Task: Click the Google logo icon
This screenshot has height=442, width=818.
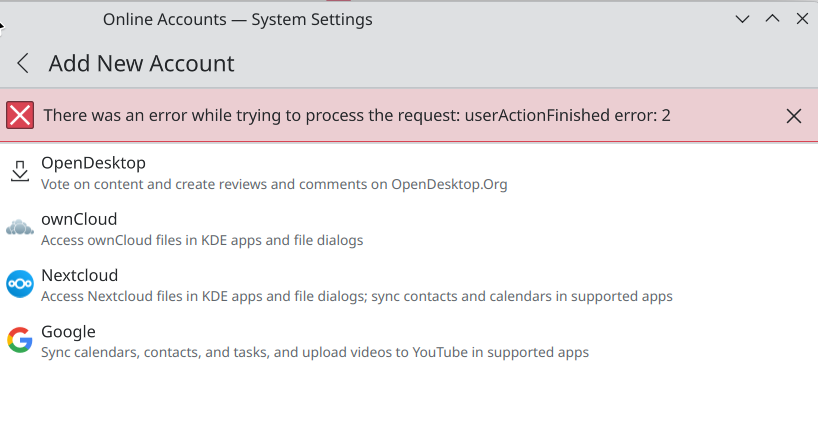Action: click(20, 340)
